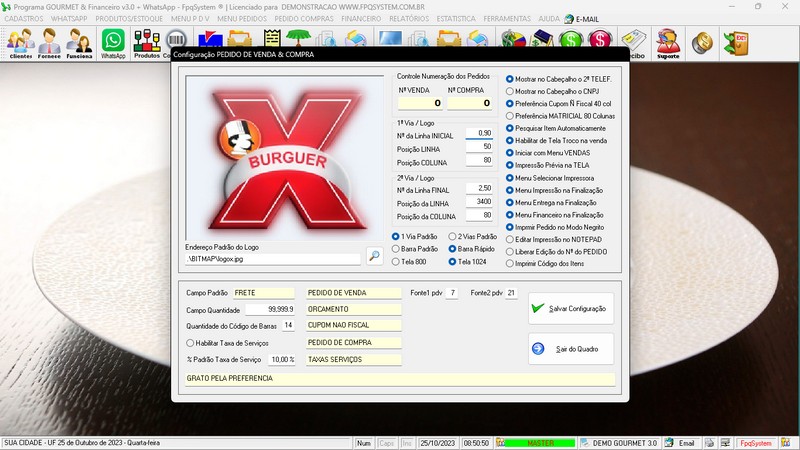Image resolution: width=800 pixels, height=450 pixels.
Task: Choose Preferência MATRICIAL 80 Colunas
Action: tap(560, 116)
